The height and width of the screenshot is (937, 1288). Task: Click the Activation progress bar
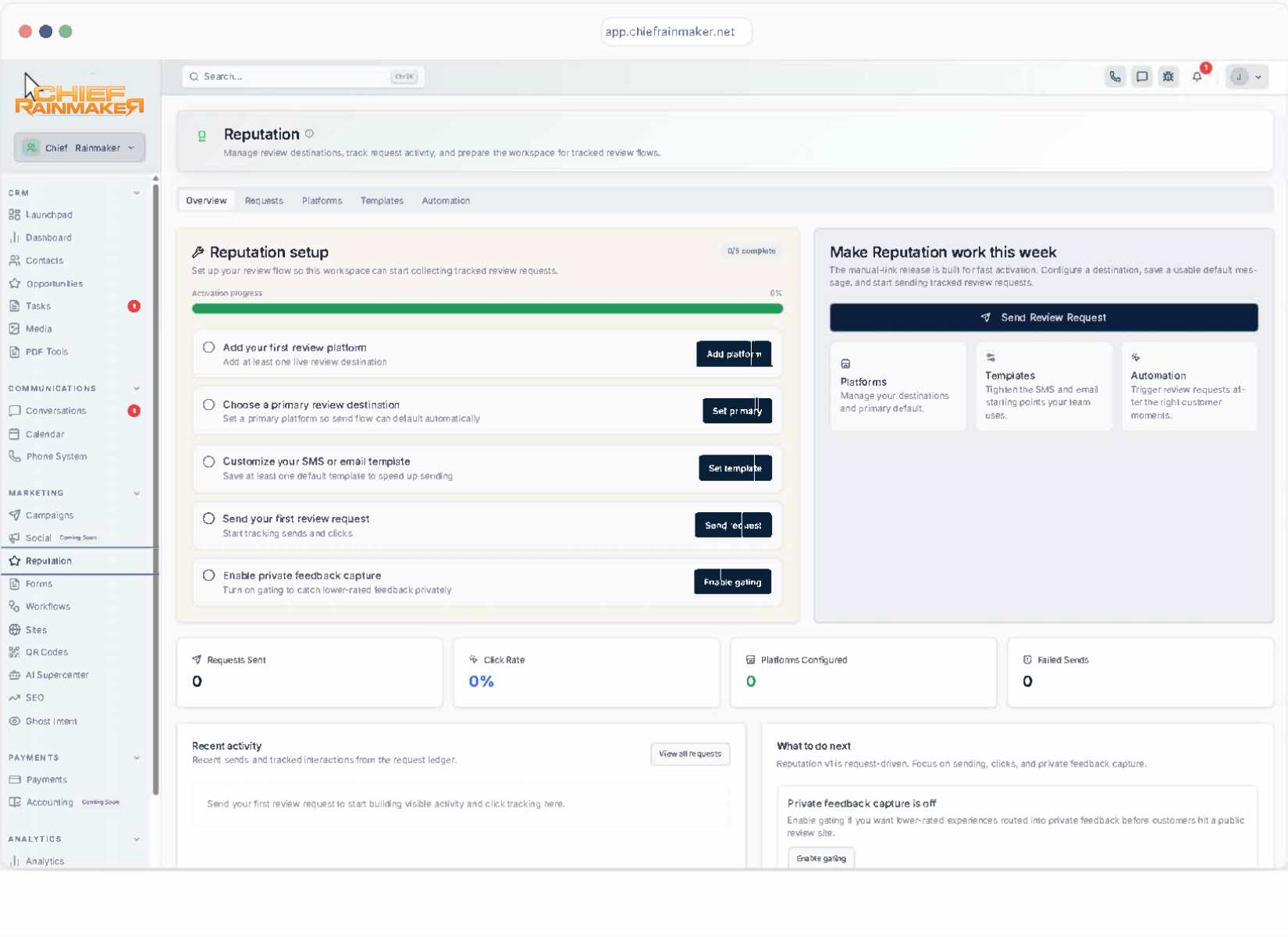tap(487, 308)
